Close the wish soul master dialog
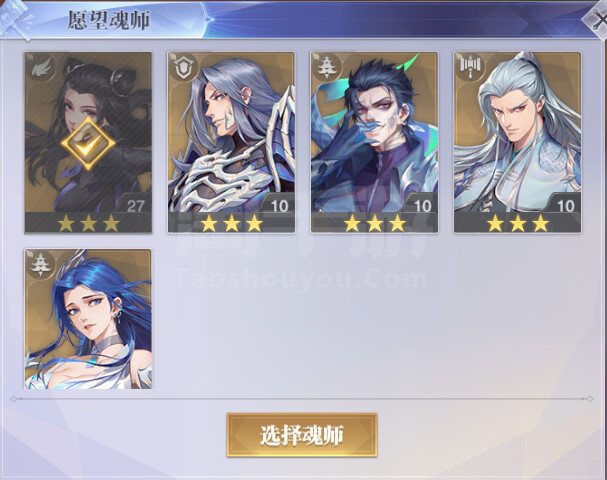The width and height of the screenshot is (607, 480). tap(597, 20)
